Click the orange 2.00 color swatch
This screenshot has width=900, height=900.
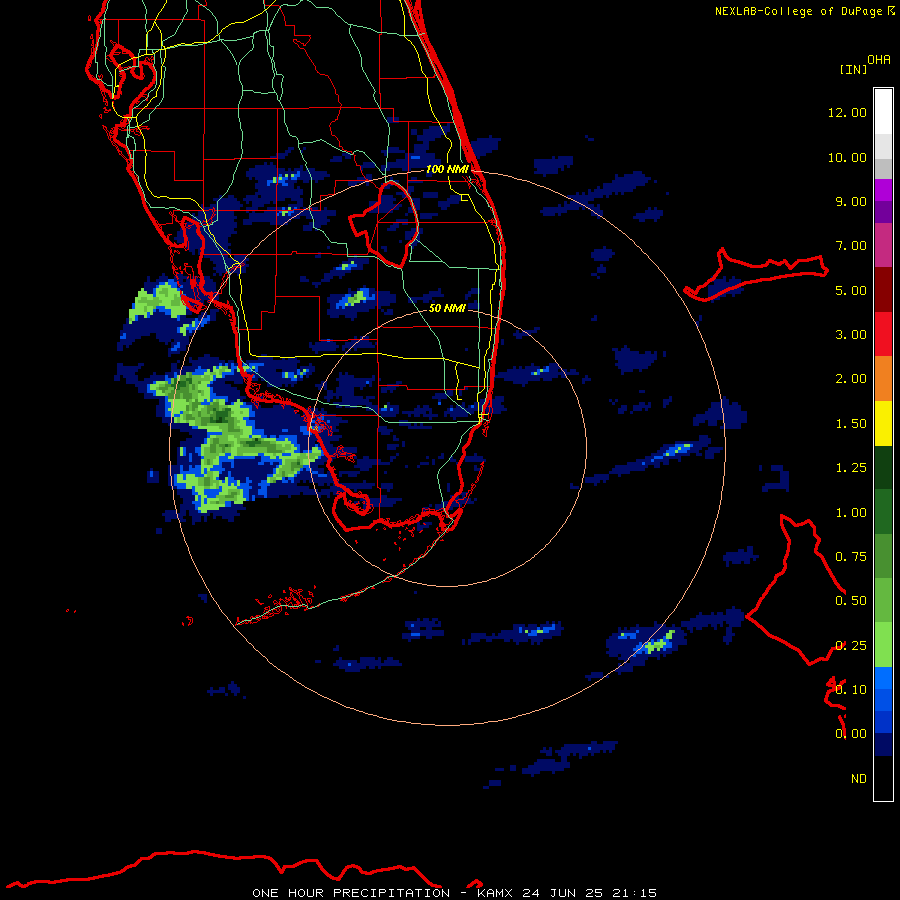(883, 379)
